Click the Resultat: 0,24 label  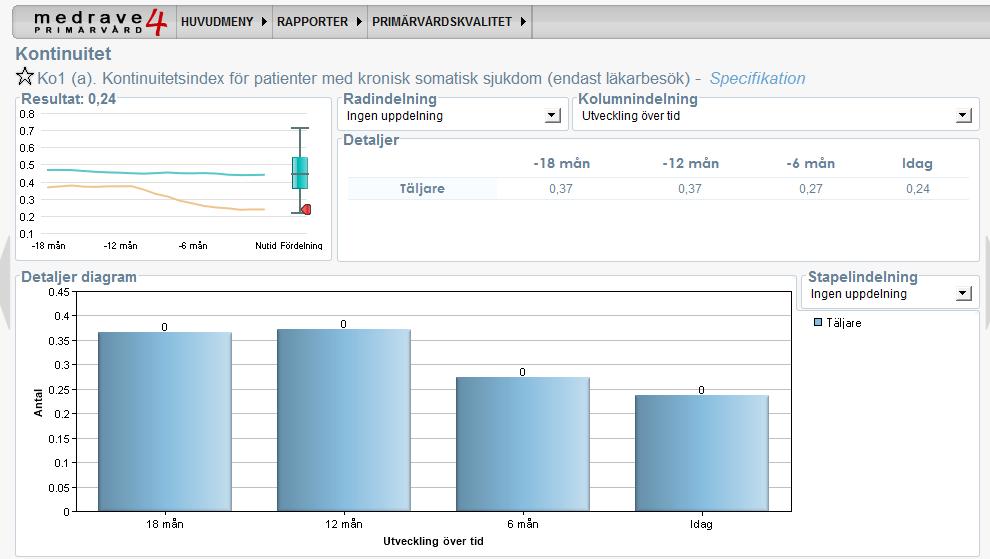pyautogui.click(x=68, y=99)
